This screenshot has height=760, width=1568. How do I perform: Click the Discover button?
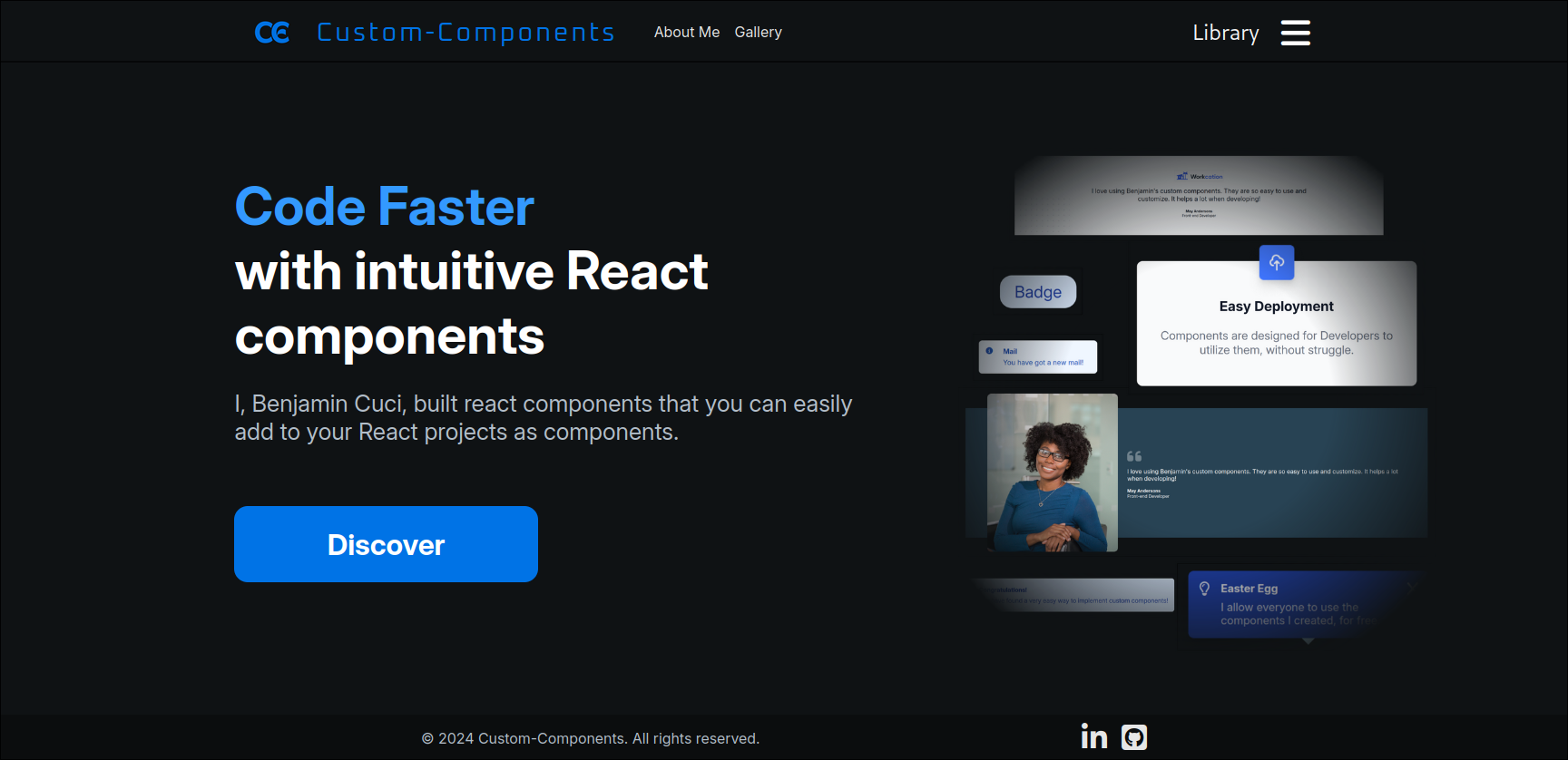(386, 544)
